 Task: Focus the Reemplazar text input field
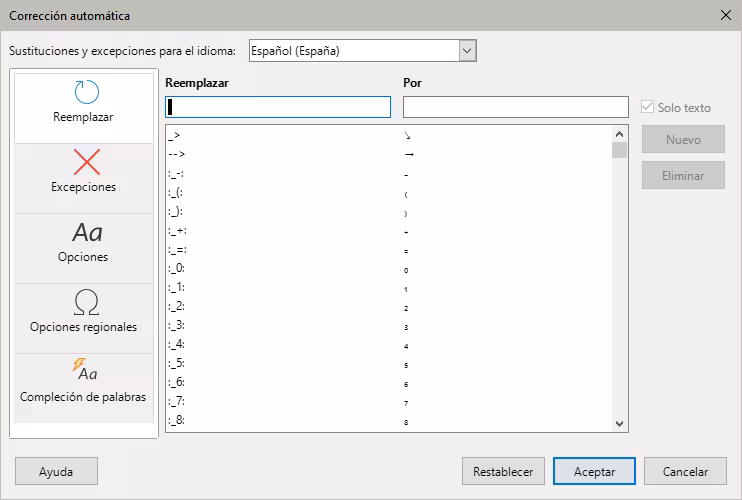tap(278, 107)
